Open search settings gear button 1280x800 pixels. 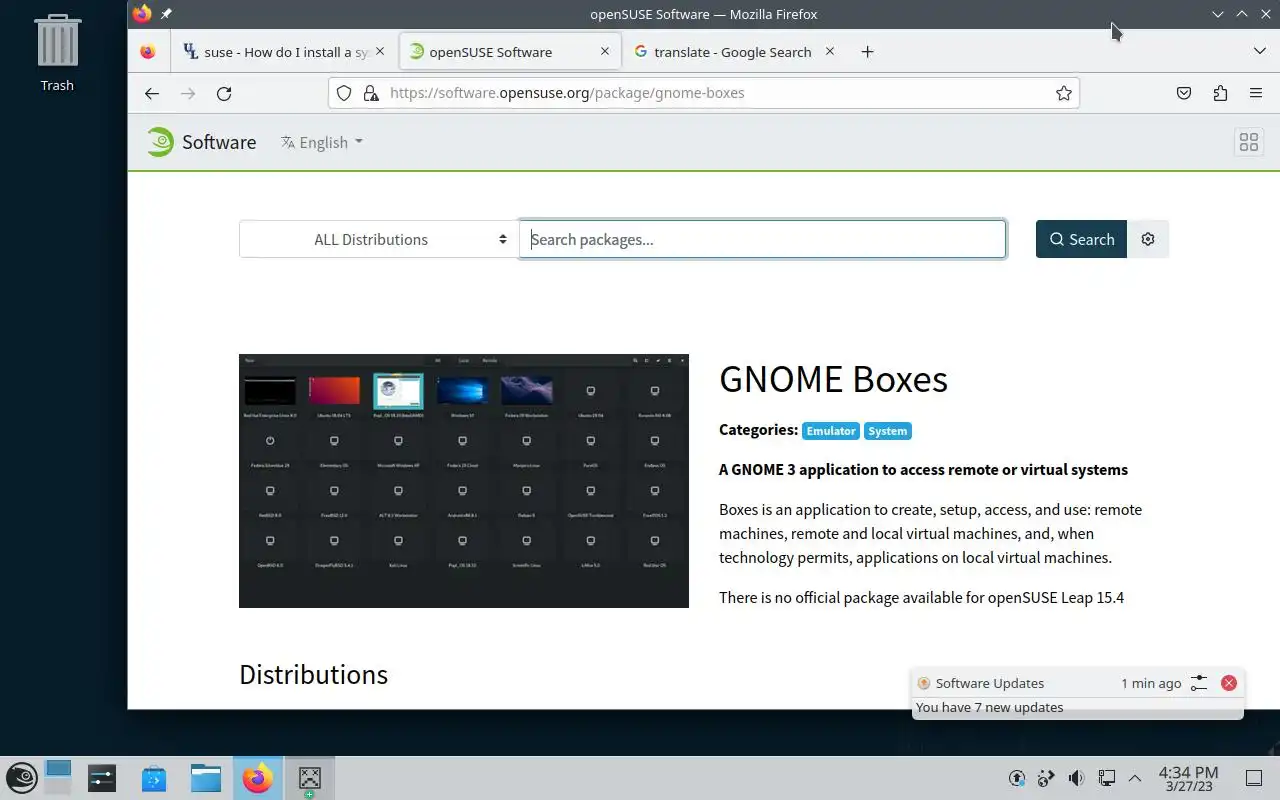[1148, 239]
